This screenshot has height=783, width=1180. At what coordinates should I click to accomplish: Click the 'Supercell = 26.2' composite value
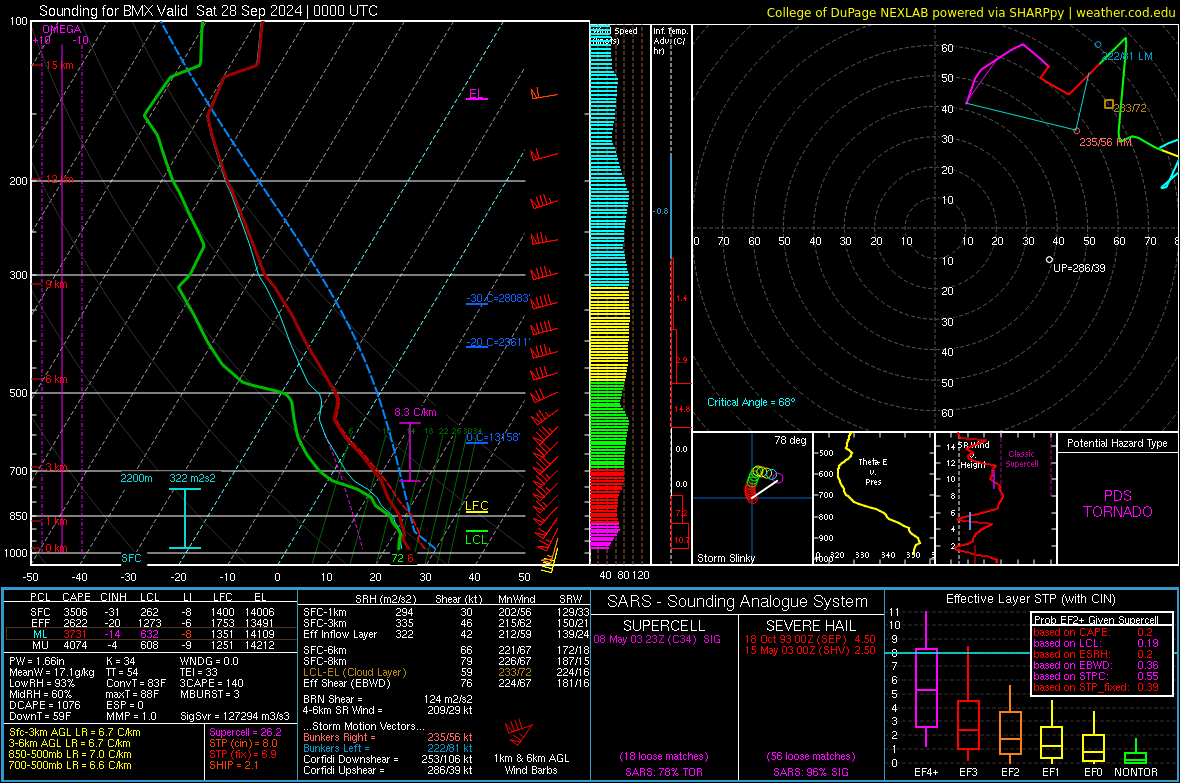(245, 733)
